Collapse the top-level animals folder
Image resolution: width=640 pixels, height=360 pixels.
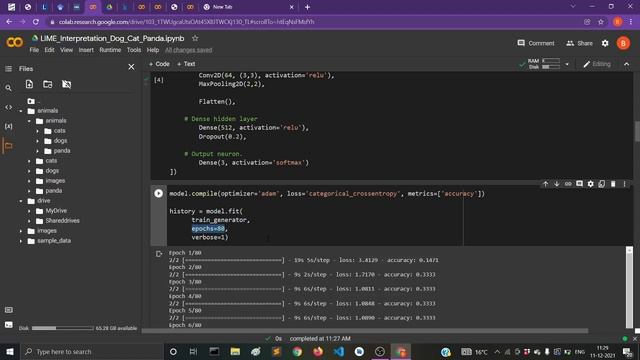coord(21,111)
